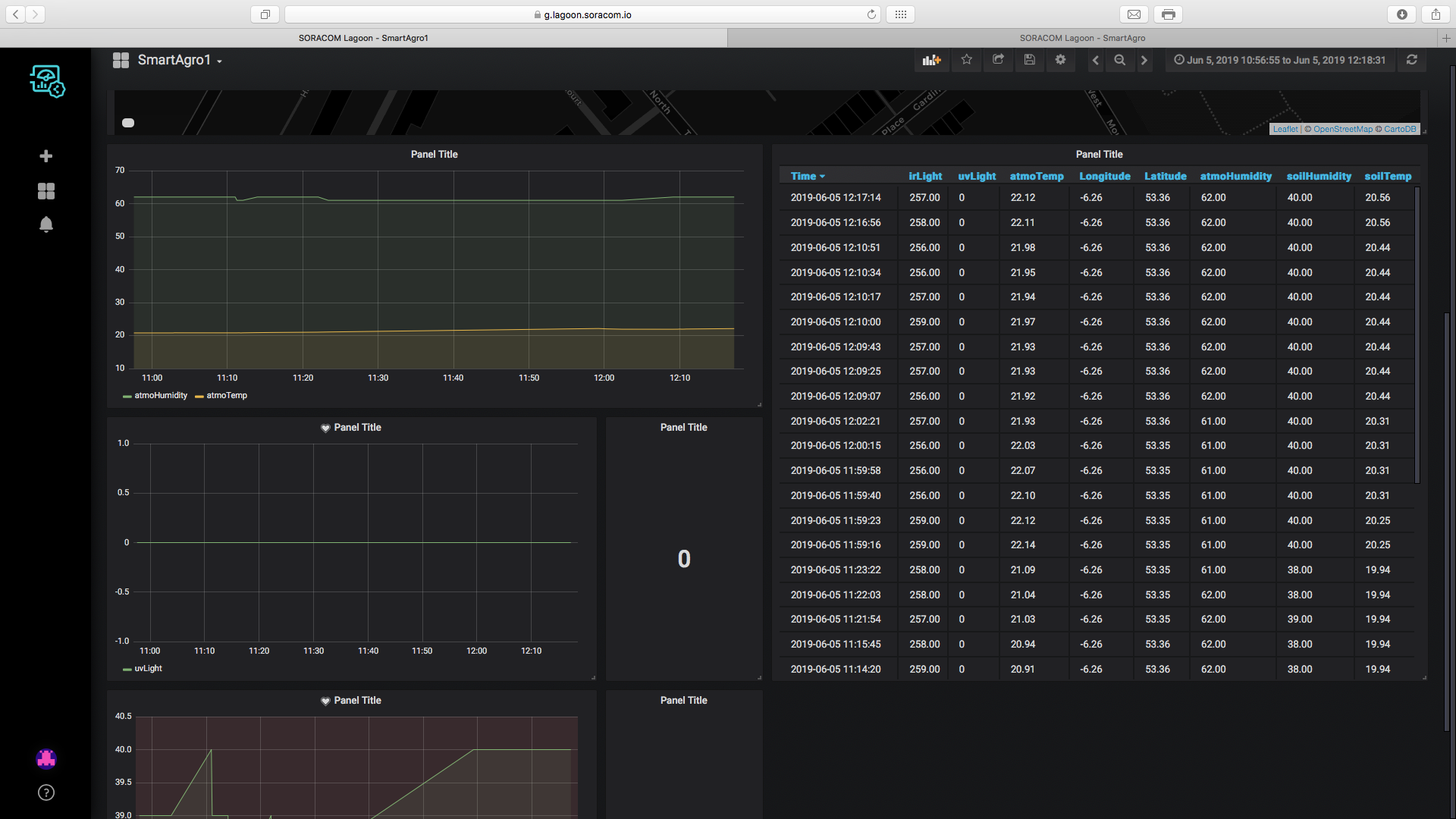Zoom out the time range

(1119, 60)
